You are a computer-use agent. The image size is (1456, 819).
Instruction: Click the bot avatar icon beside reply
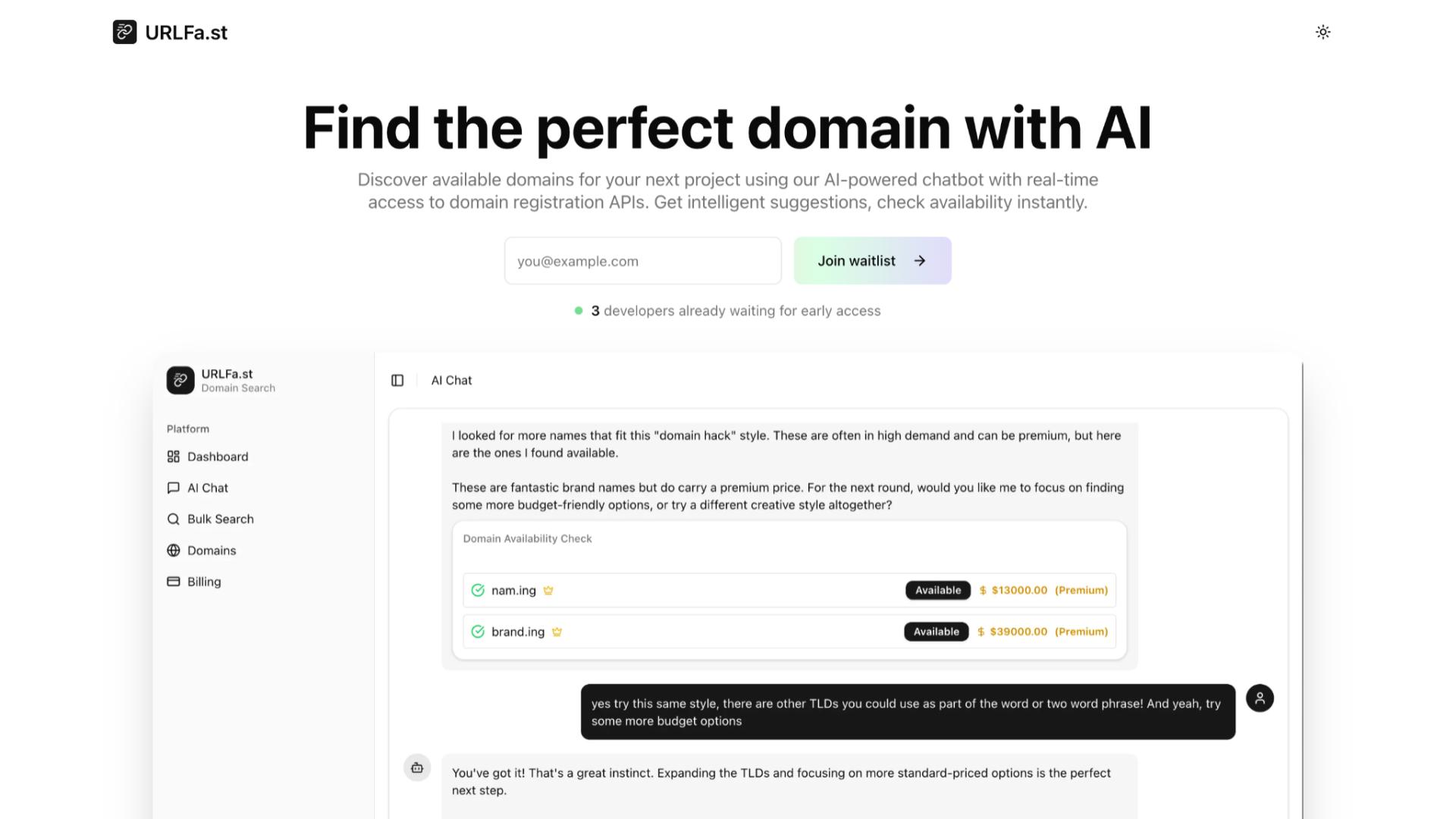[x=417, y=767]
